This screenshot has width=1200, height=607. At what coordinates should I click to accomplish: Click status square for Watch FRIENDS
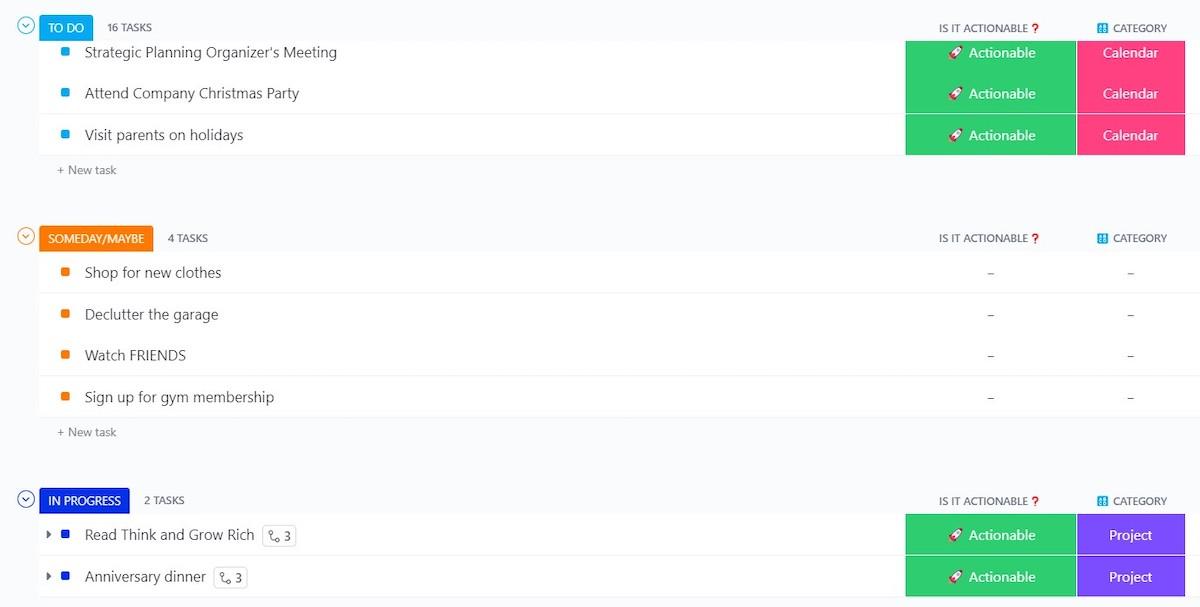[x=65, y=355]
